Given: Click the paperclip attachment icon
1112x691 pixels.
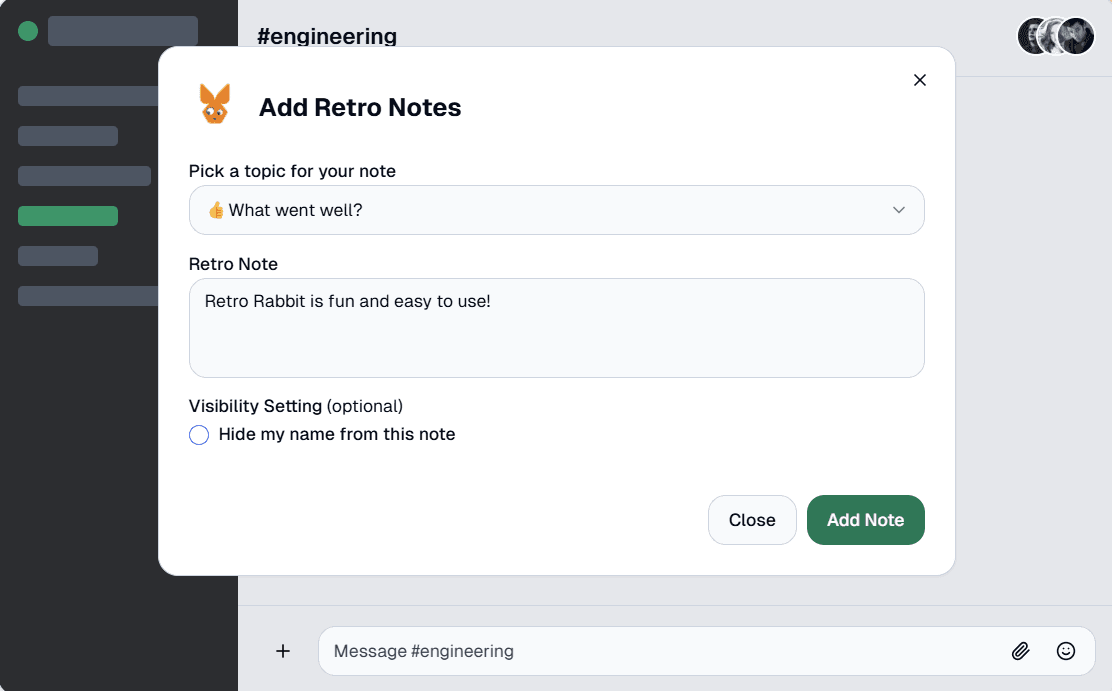Looking at the screenshot, I should click(x=1021, y=651).
